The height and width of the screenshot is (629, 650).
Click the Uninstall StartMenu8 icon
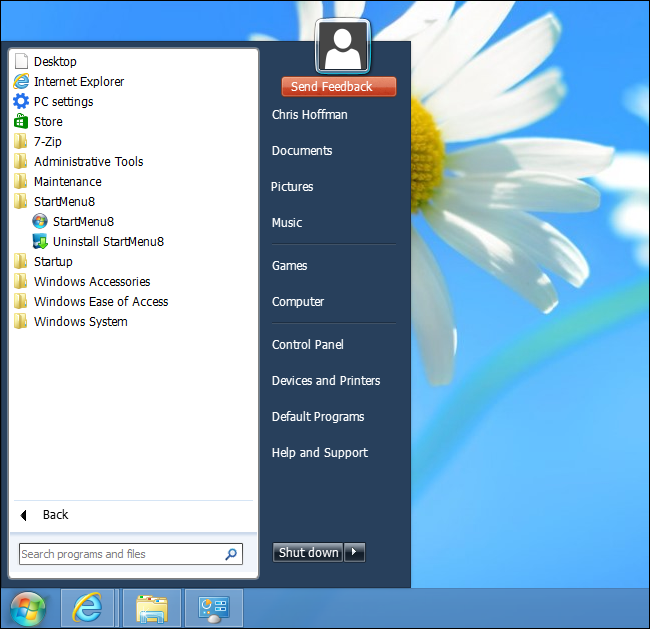pos(40,241)
